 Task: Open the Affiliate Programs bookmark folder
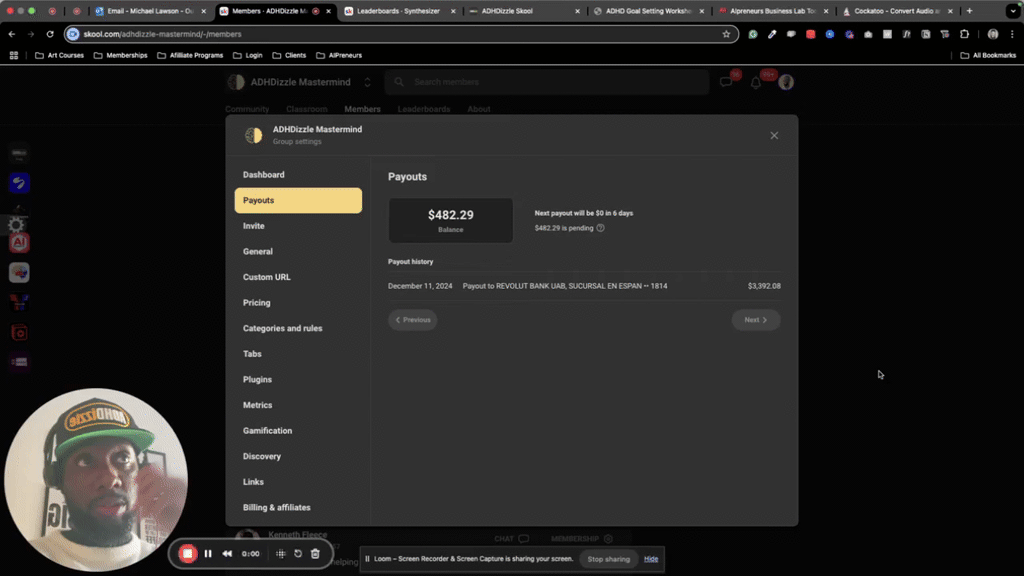pos(190,56)
